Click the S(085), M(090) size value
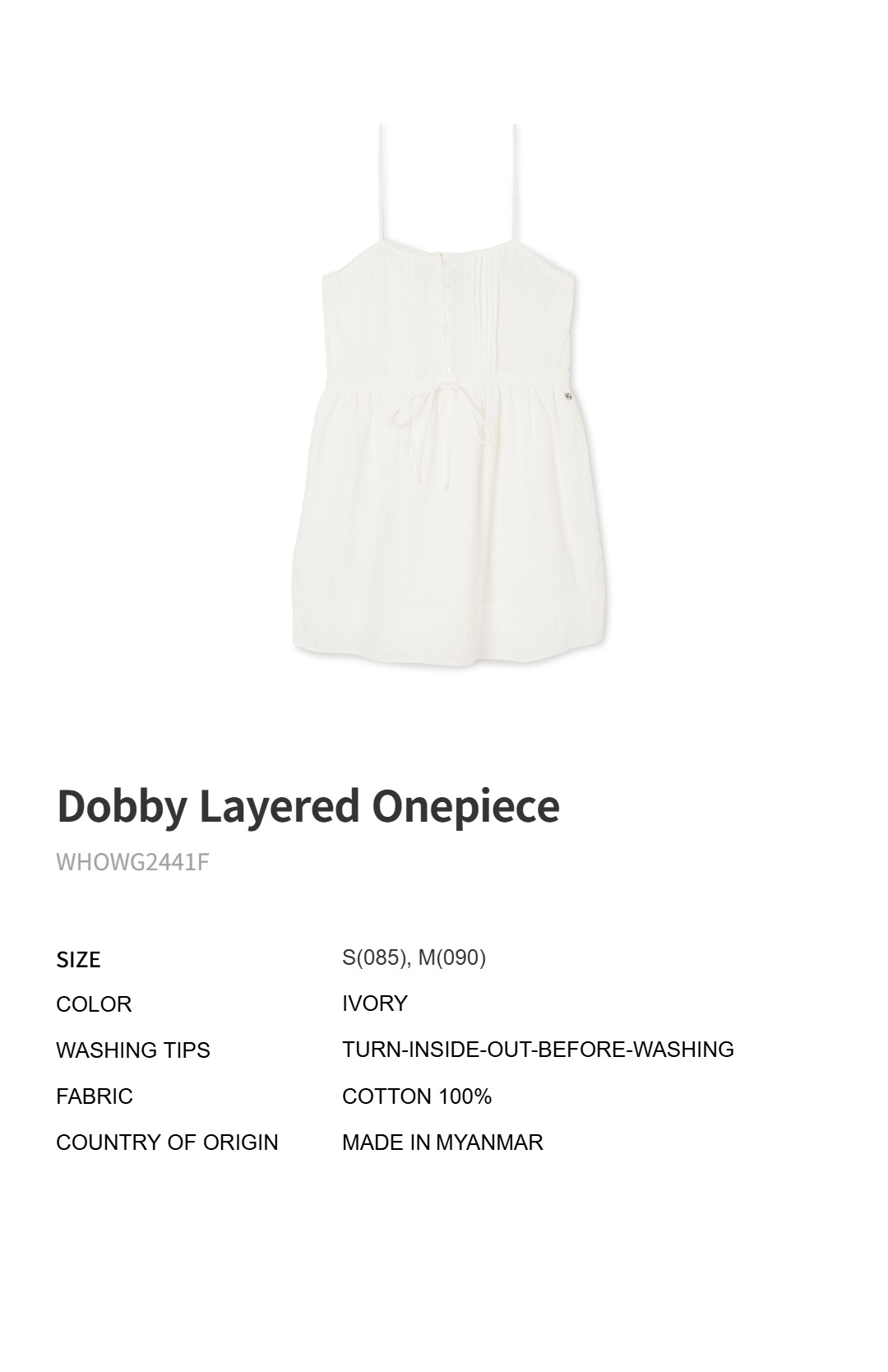Image resolution: width=888 pixels, height=1372 pixels. point(414,957)
